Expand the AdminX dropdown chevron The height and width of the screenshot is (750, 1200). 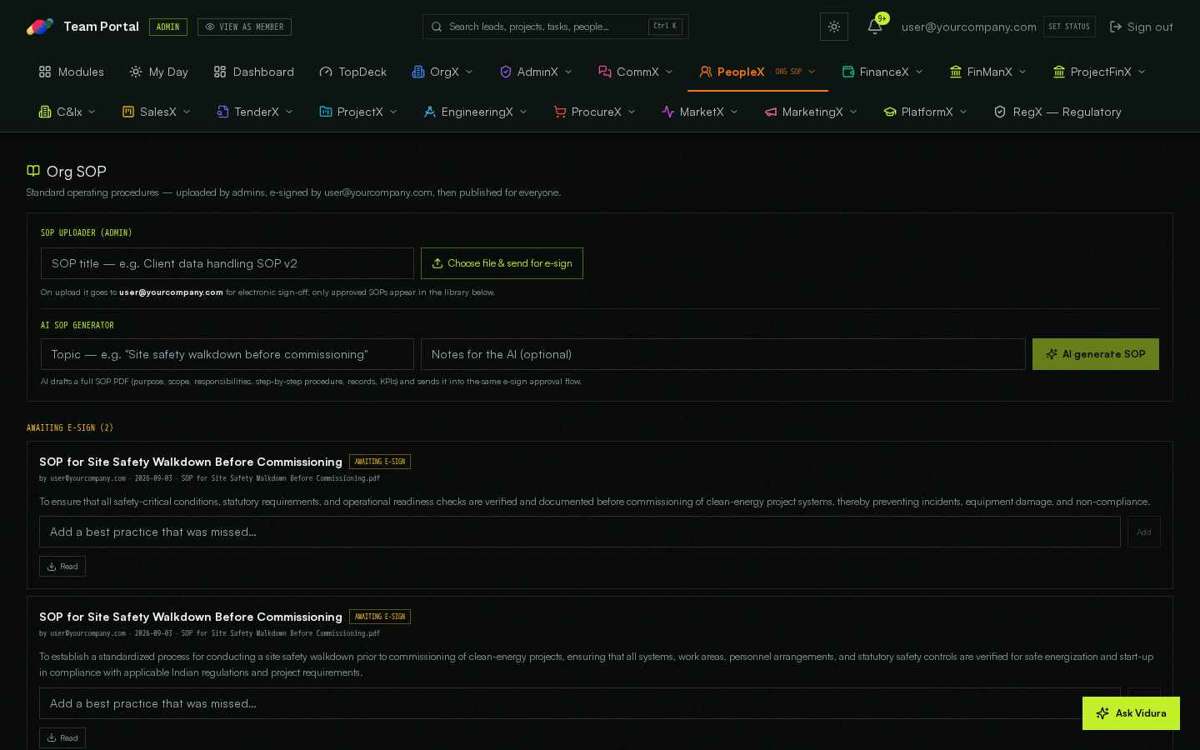click(568, 72)
